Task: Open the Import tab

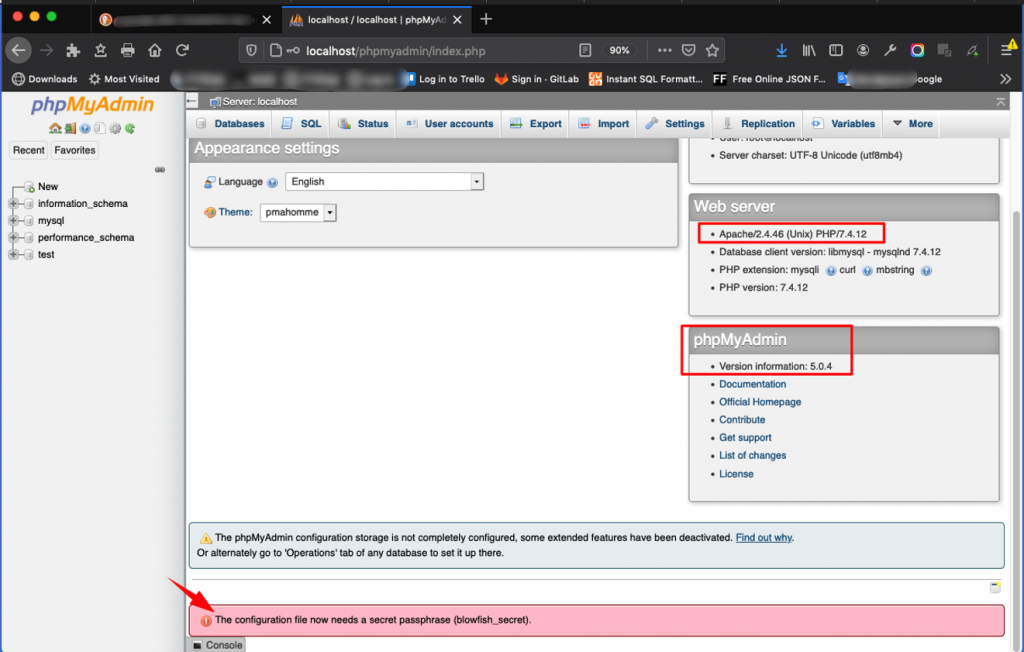Action: 603,123
